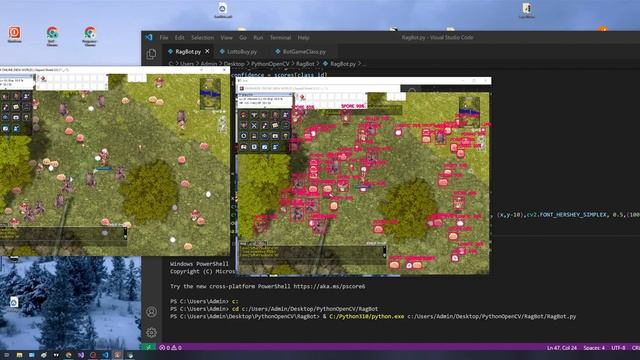Click the VS Code logo in title bar
Screen dimensions: 640x360
pyautogui.click(x=149, y=37)
